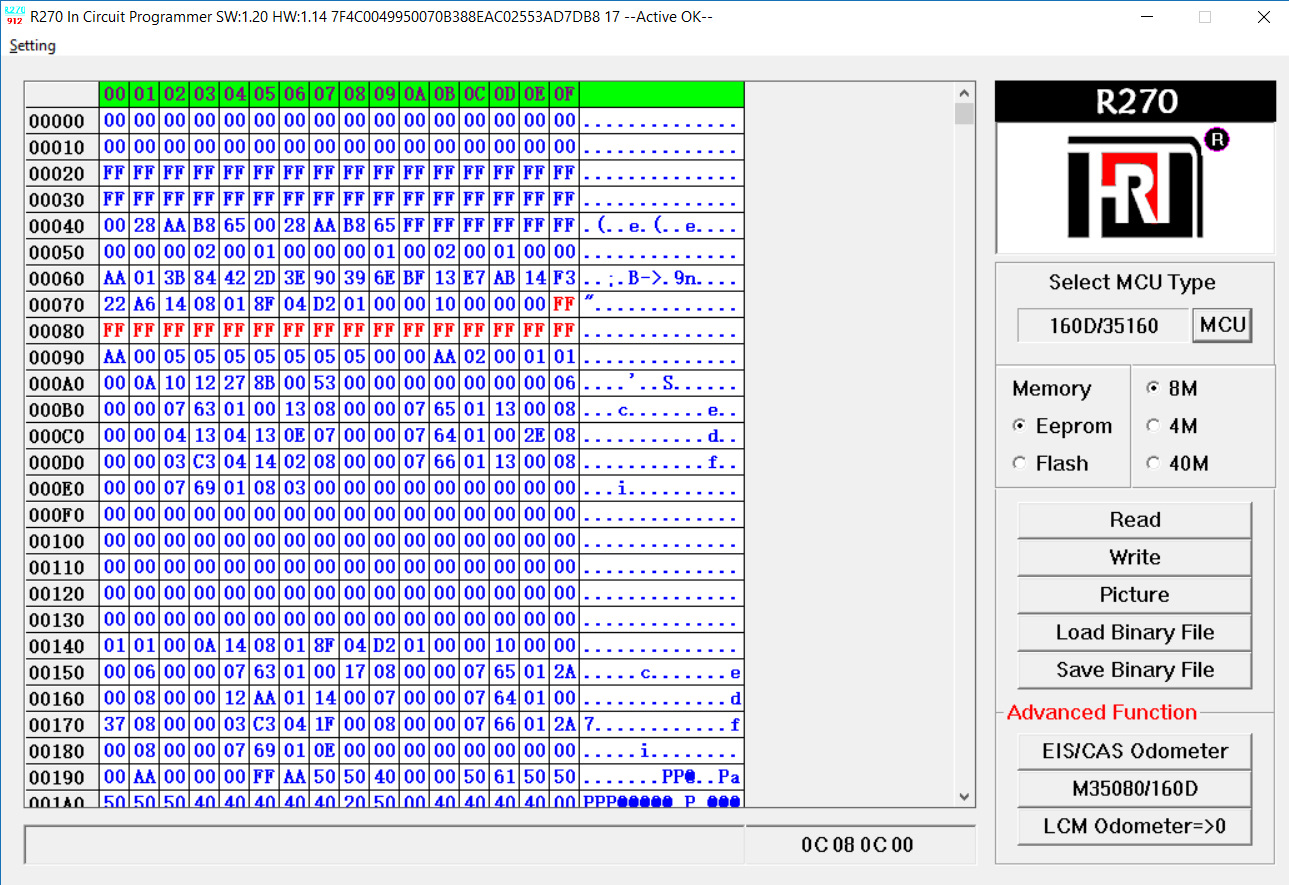This screenshot has width=1289, height=885.
Task: Click the hex view scroll-down arrow
Action: tap(964, 797)
